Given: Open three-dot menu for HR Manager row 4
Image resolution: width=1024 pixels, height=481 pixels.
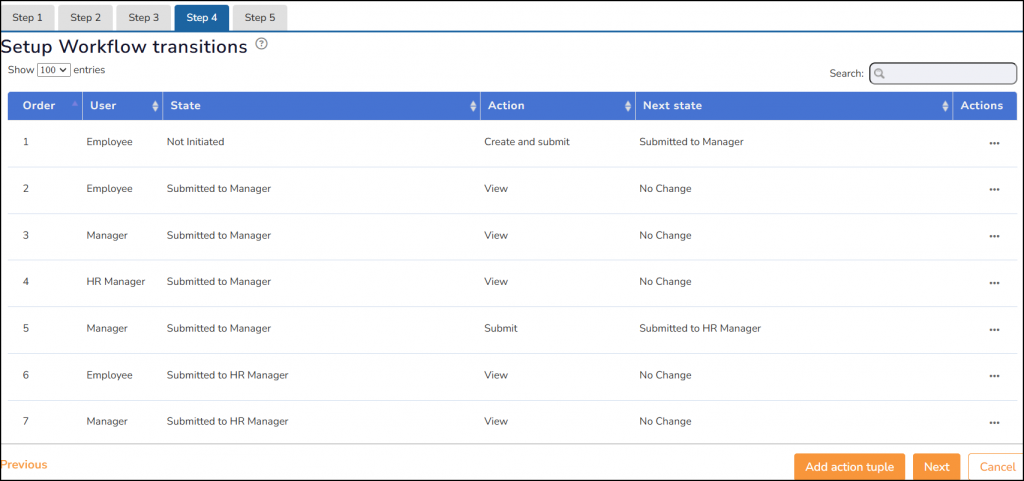Looking at the screenshot, I should (993, 283).
